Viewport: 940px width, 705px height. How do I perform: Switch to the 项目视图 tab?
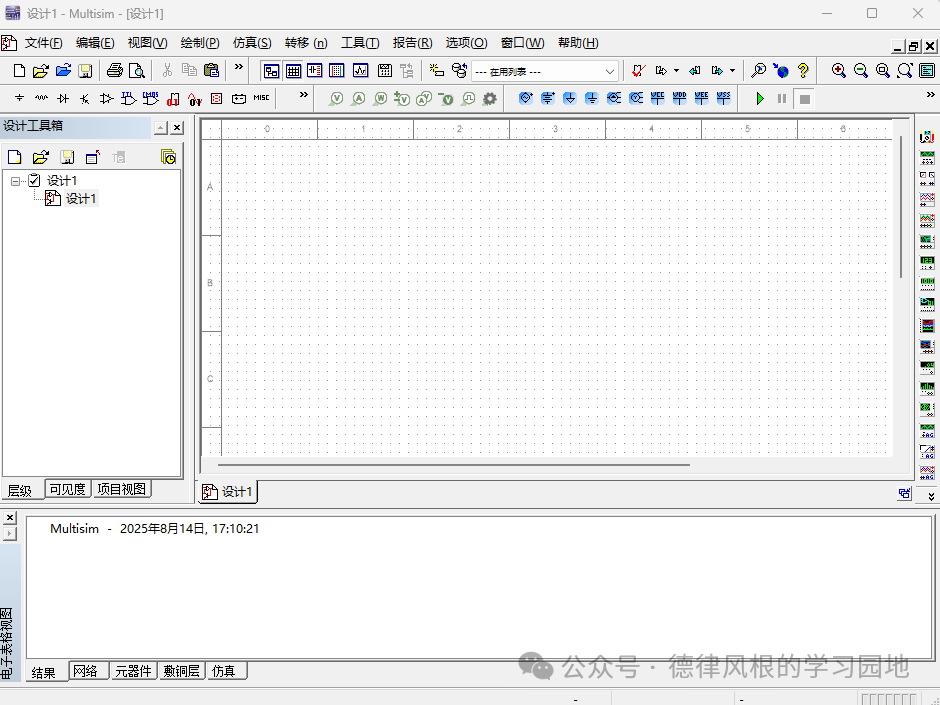122,489
